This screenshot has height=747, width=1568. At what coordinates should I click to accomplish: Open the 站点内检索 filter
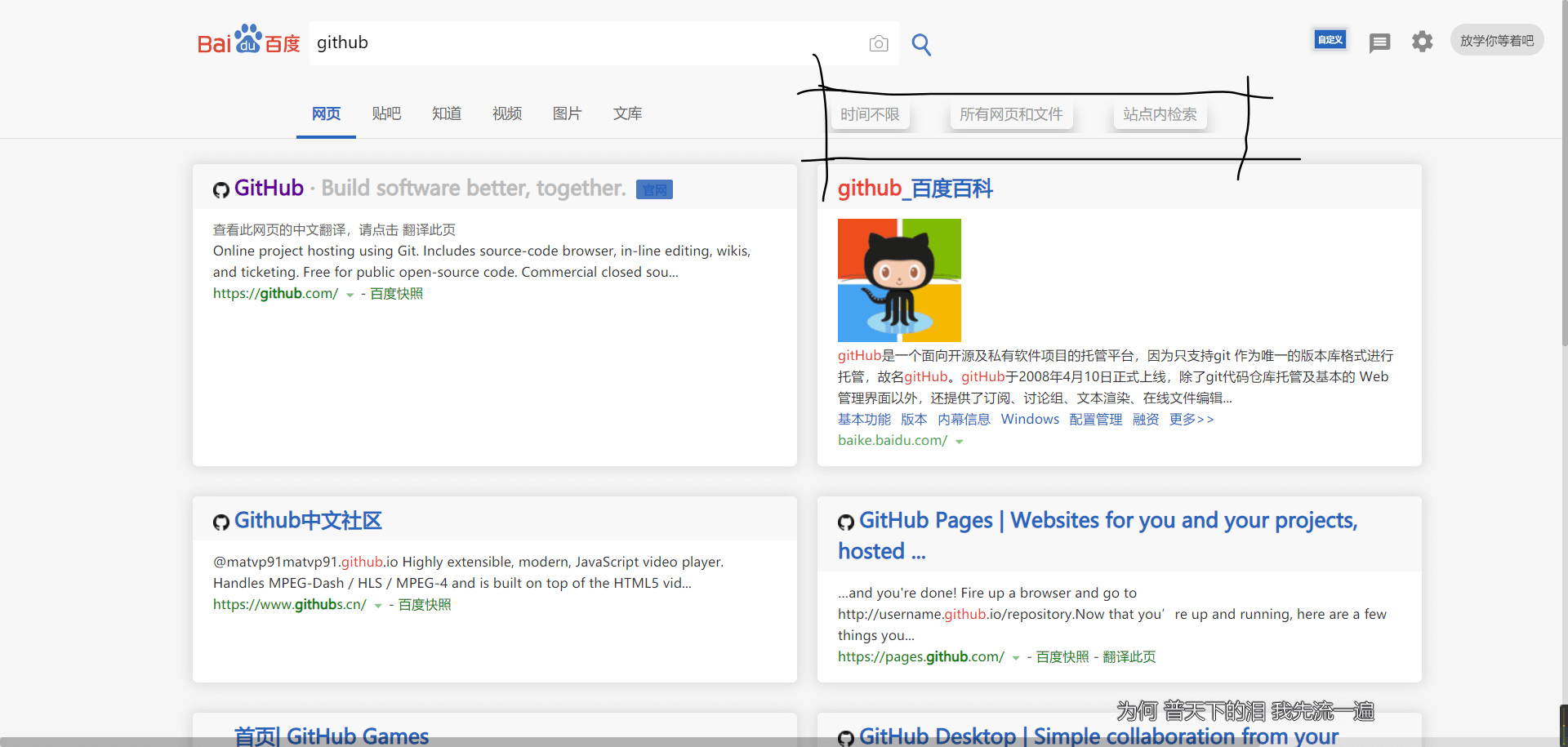[1160, 114]
